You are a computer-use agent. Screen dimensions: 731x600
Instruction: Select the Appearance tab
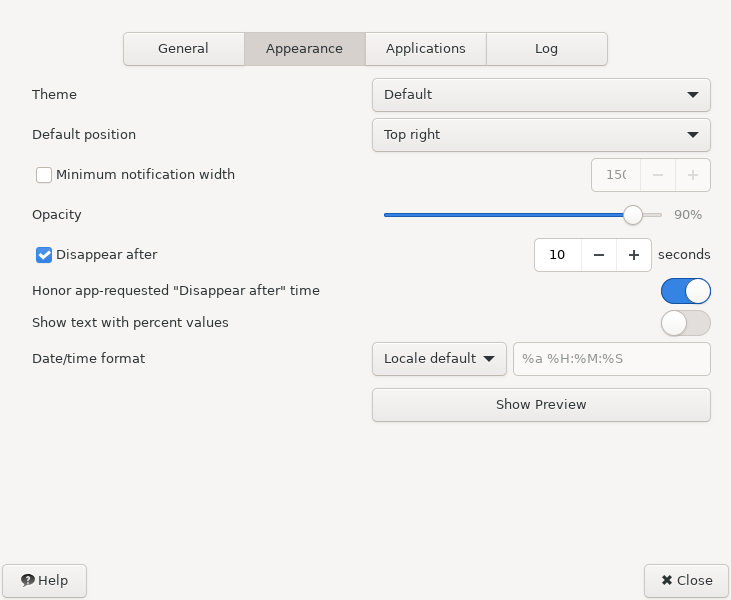(304, 49)
